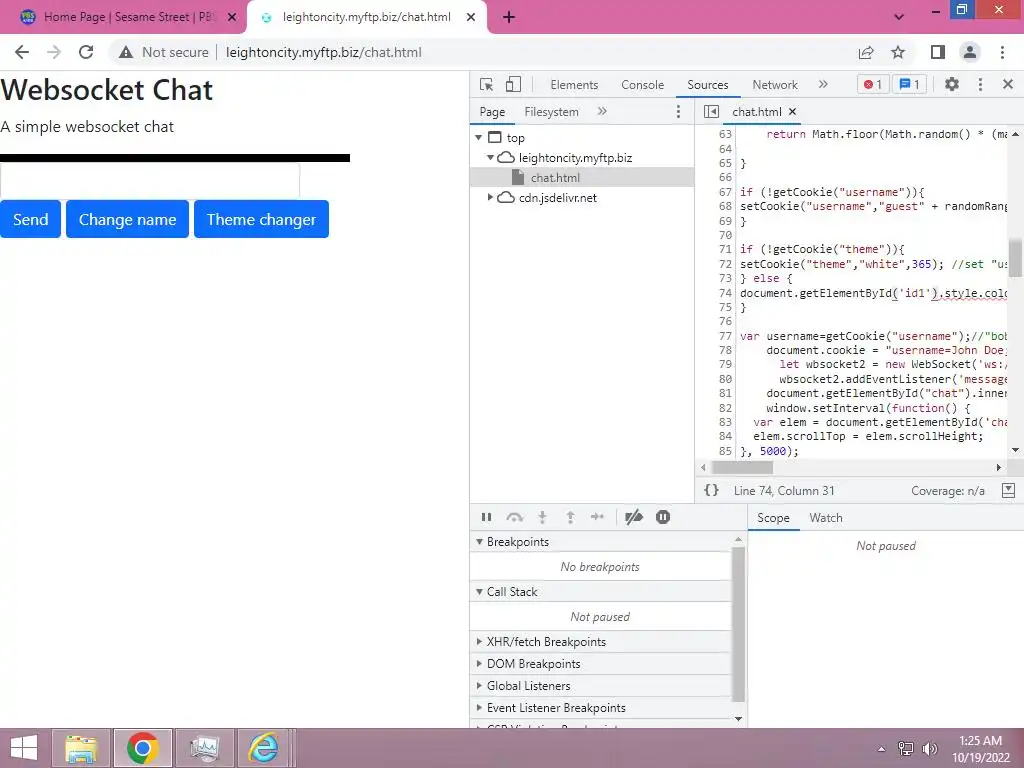The height and width of the screenshot is (768, 1024).
Task: Select the Page navigator tab
Action: tap(492, 112)
